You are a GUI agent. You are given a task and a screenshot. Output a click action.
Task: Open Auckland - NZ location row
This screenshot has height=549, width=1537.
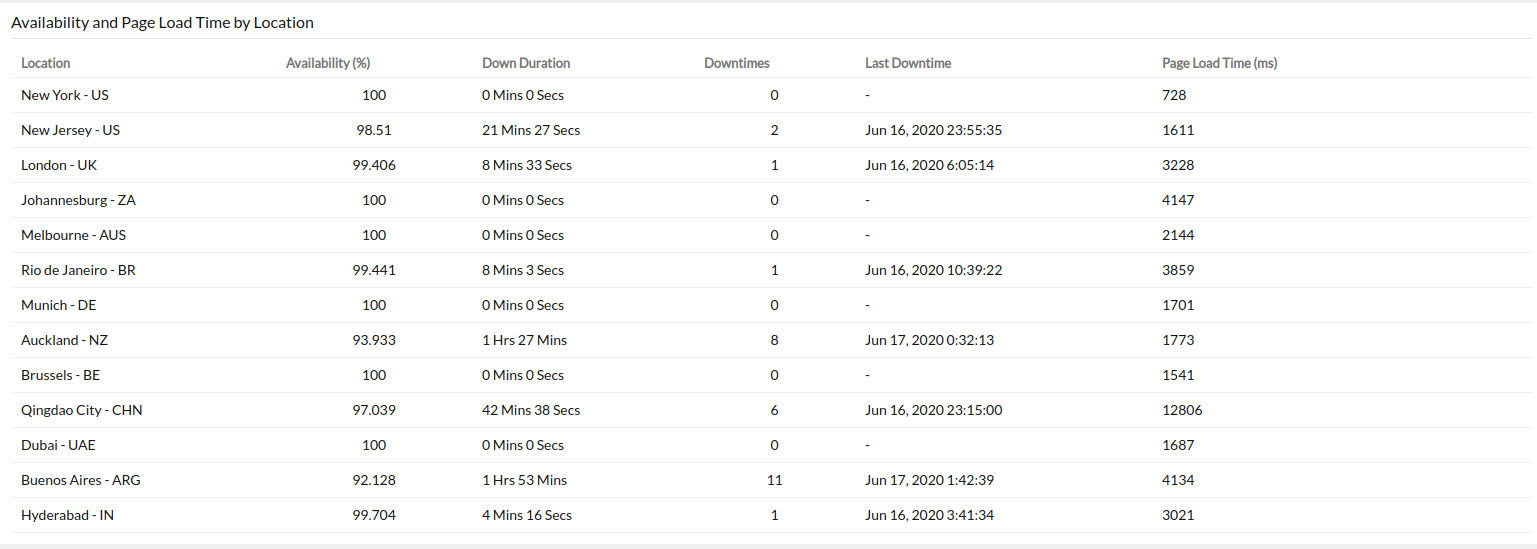pyautogui.click(x=64, y=340)
